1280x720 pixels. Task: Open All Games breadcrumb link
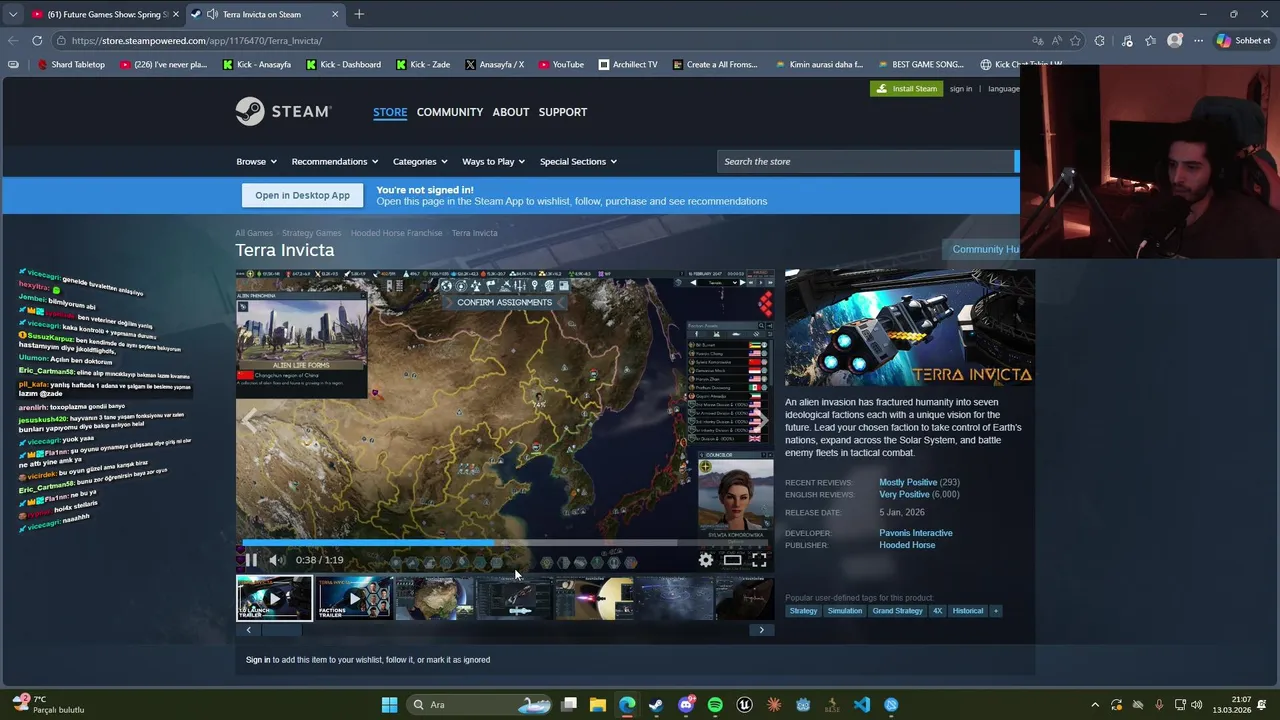(x=254, y=233)
